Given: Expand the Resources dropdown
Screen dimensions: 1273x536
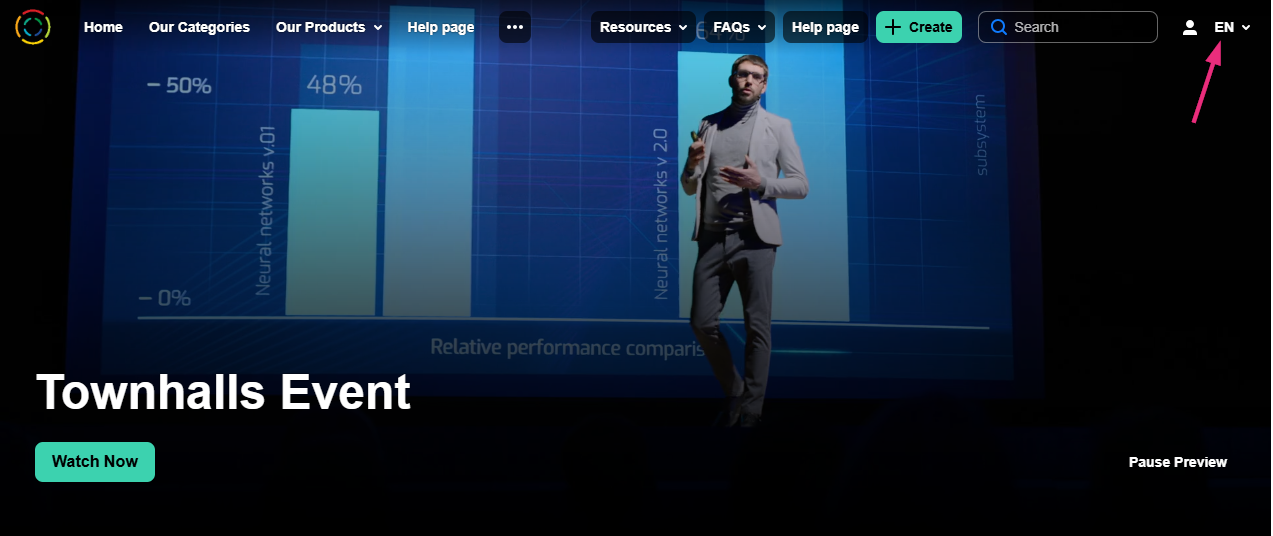Looking at the screenshot, I should tap(643, 27).
